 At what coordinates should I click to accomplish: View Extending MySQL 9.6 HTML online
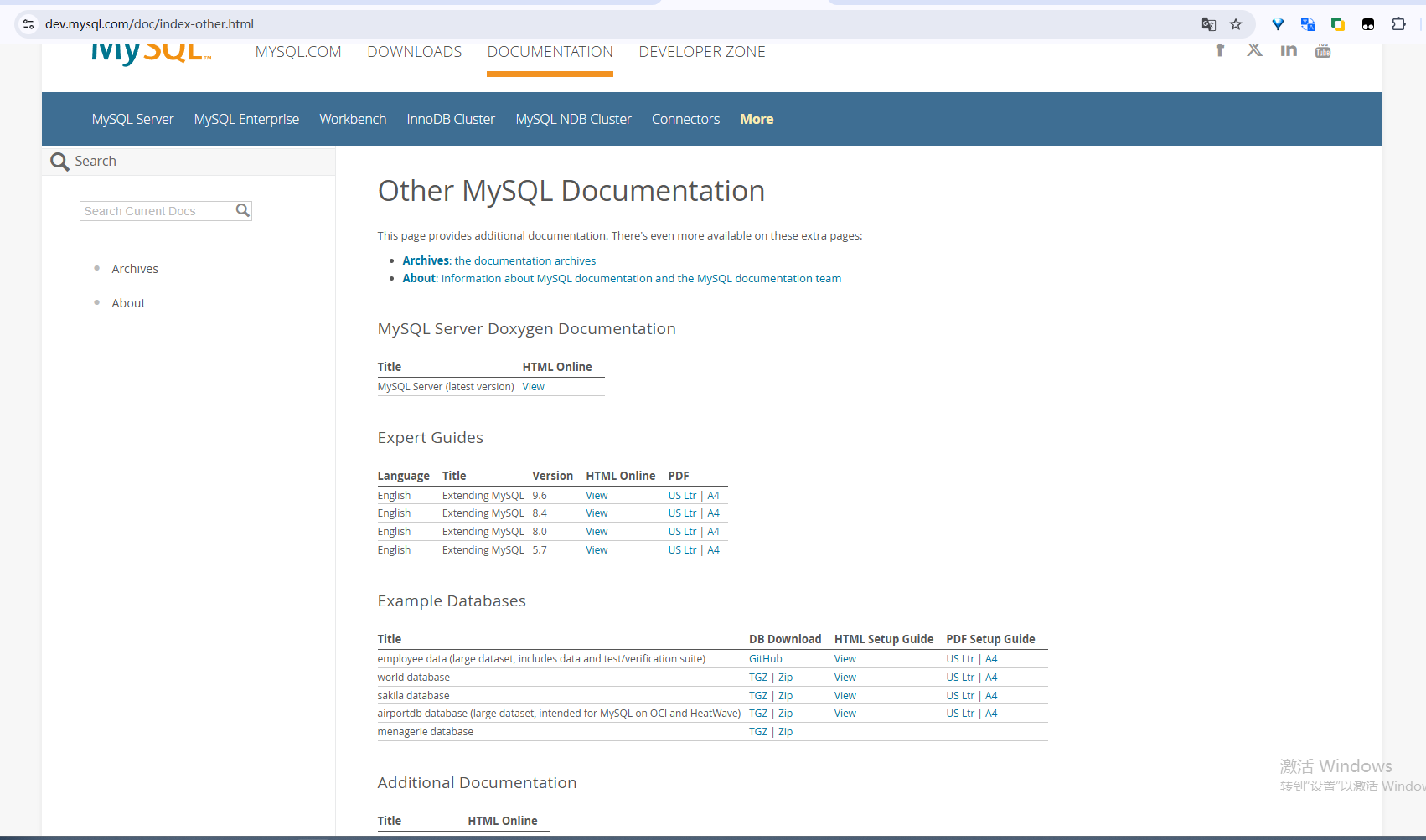597,496
